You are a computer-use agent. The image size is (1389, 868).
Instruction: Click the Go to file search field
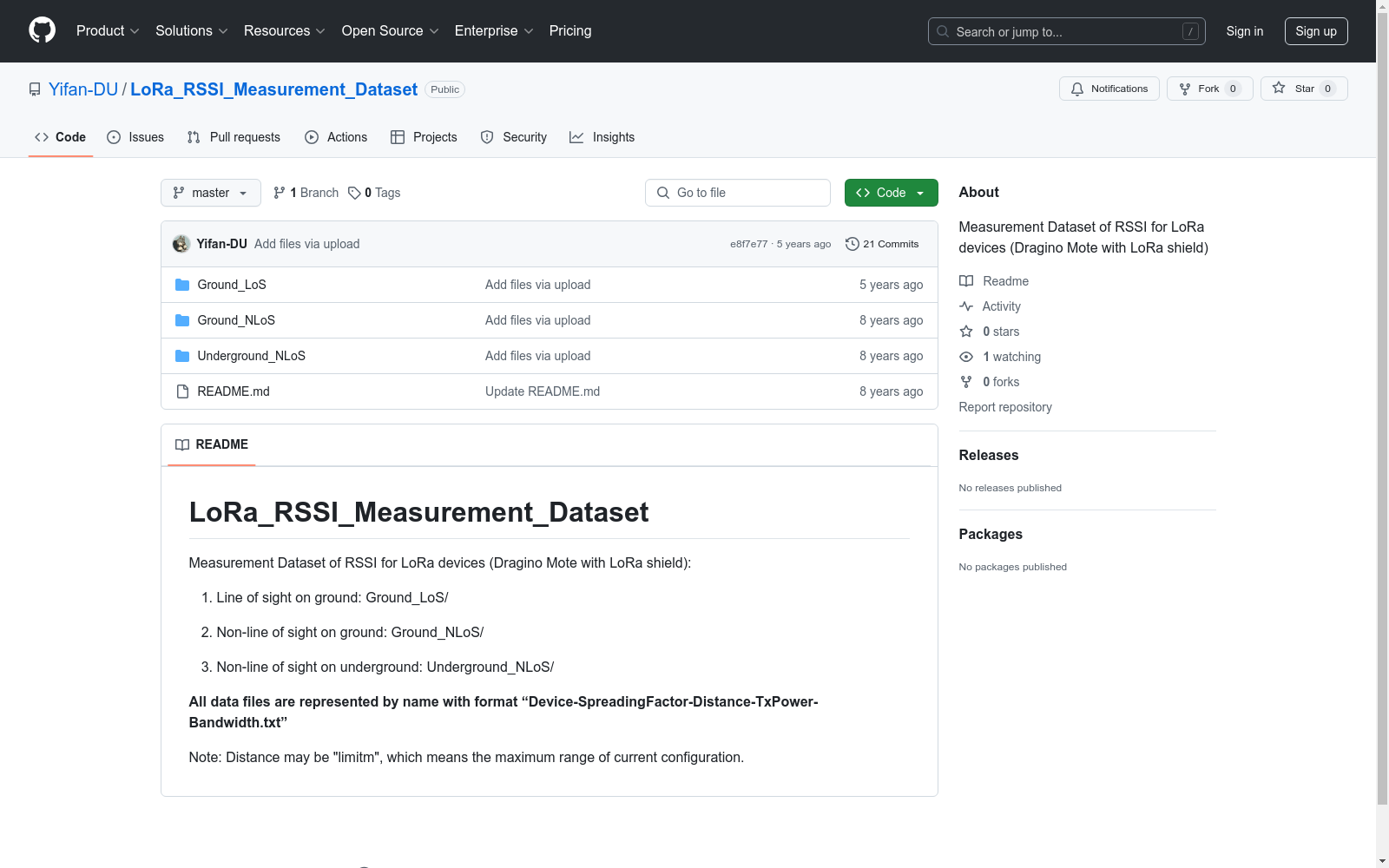pos(737,193)
